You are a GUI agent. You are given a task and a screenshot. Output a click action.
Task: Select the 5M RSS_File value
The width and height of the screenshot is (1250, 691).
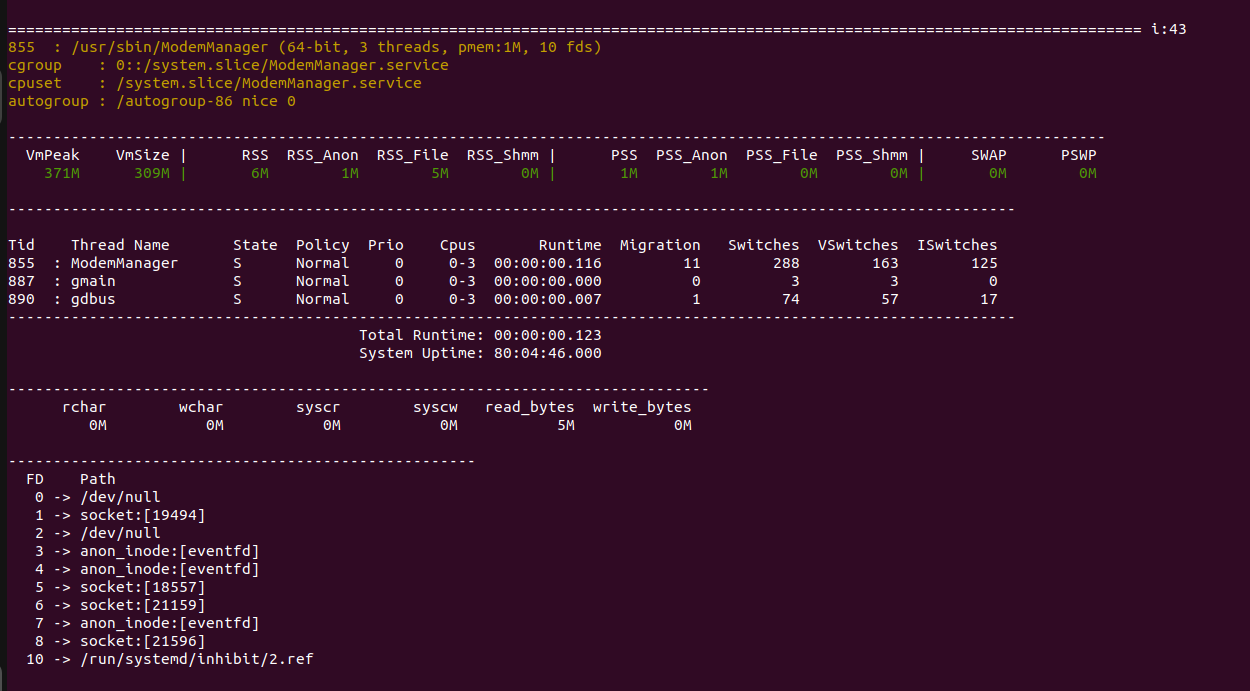(x=440, y=173)
